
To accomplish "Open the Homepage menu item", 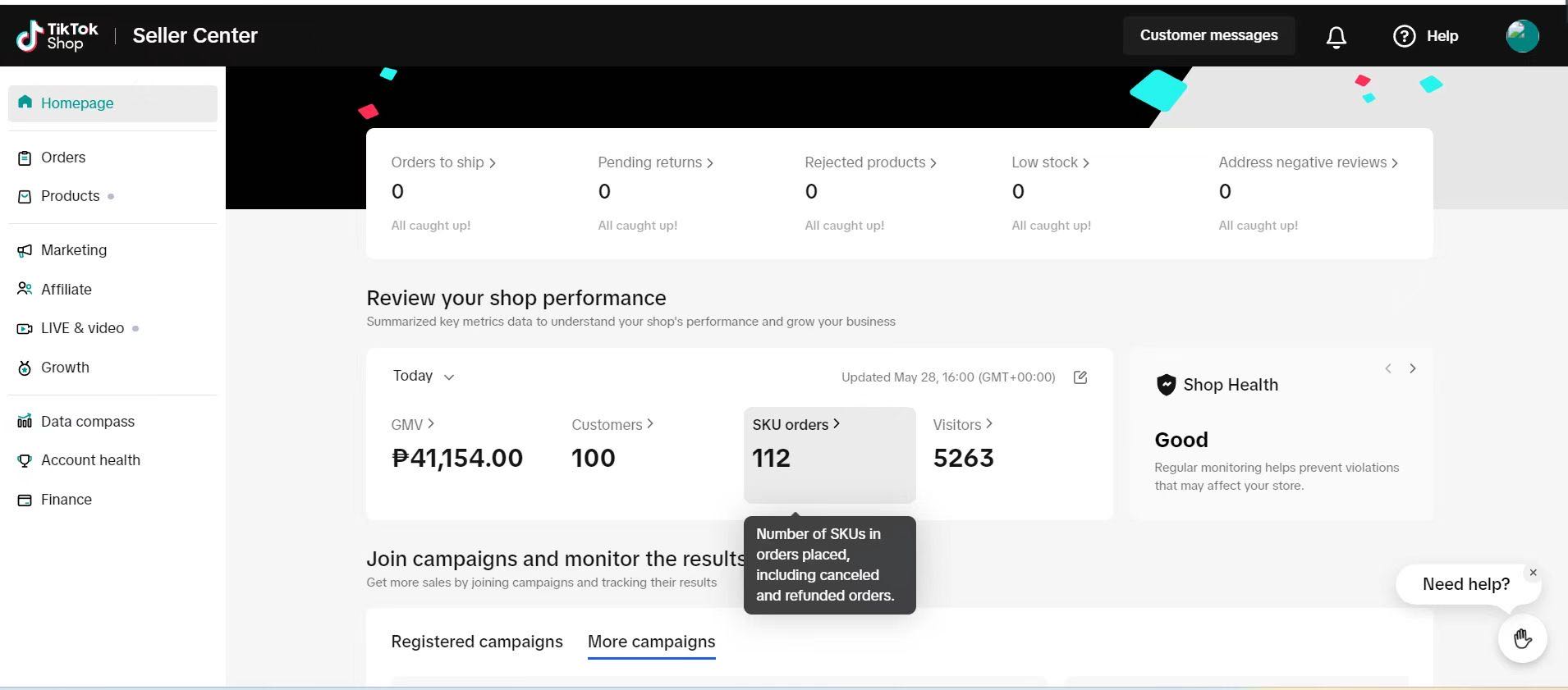I will (112, 103).
